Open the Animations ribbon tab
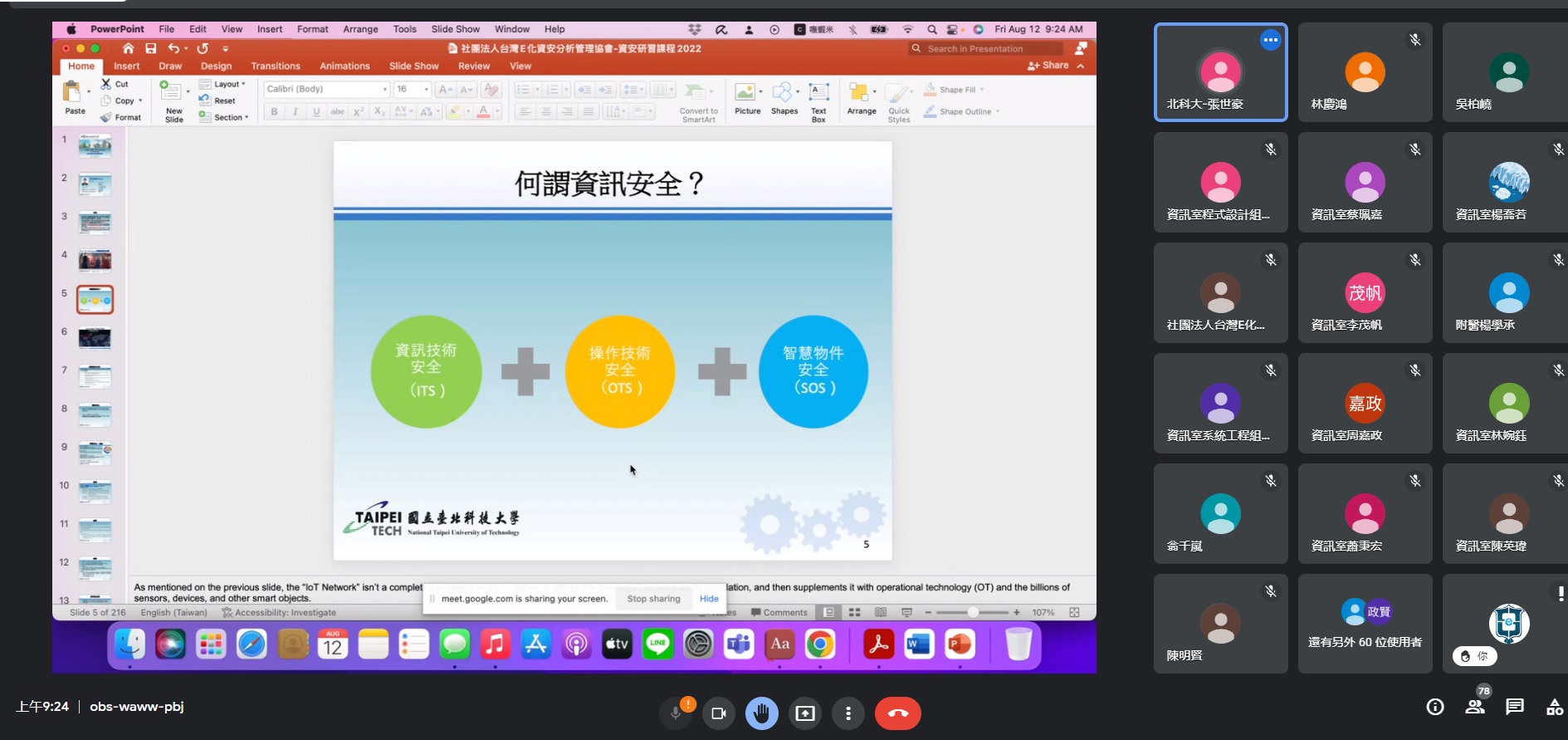The width and height of the screenshot is (1568, 740). coord(344,66)
